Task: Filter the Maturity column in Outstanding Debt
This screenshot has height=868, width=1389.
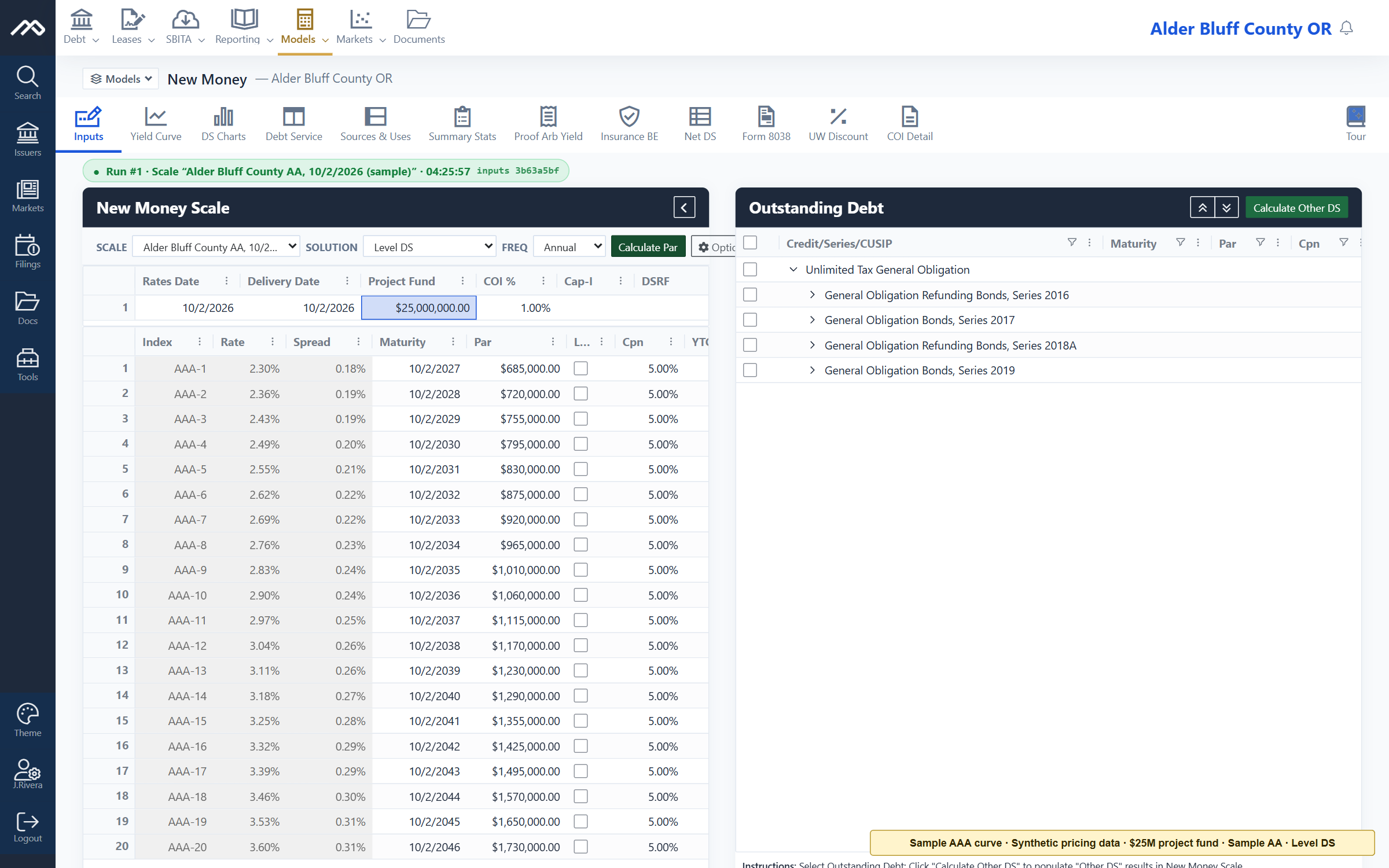Action: (x=1180, y=243)
